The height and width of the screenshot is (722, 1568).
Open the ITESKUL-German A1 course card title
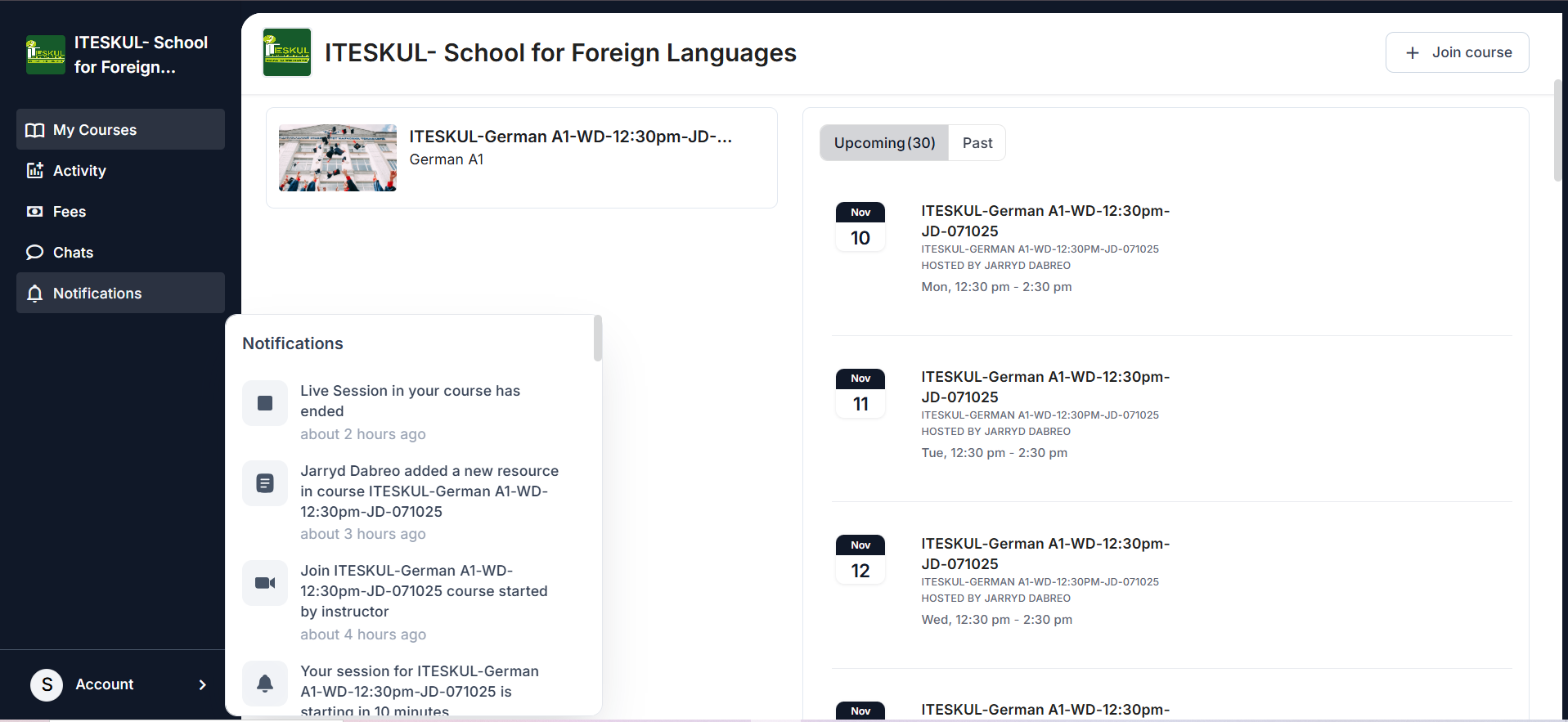570,137
